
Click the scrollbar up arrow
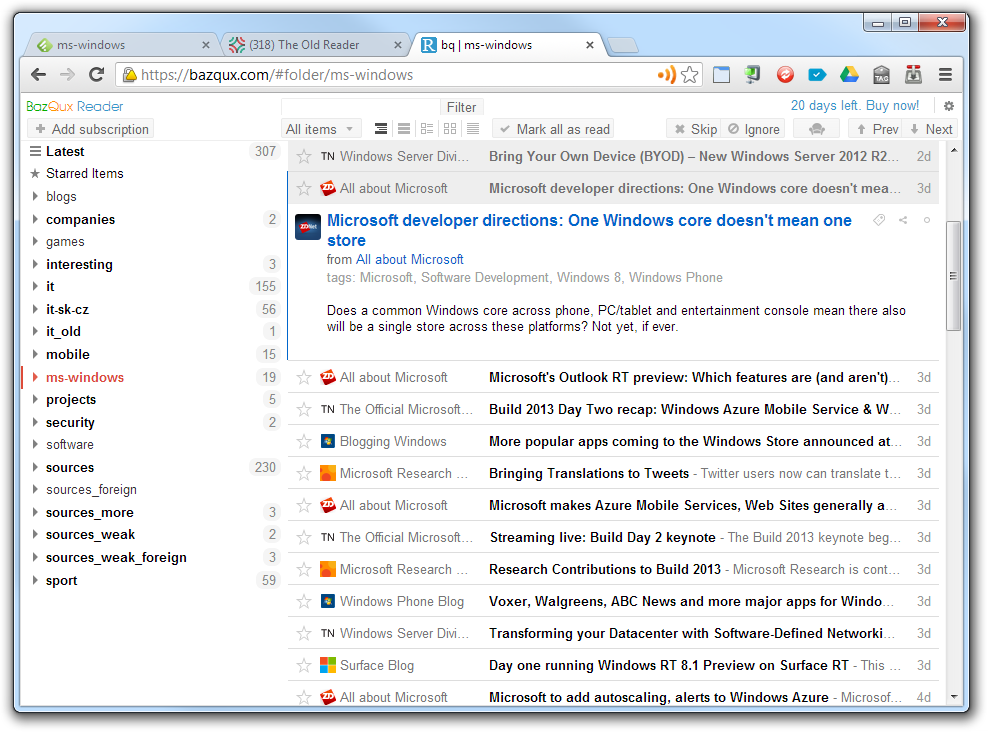[953, 150]
